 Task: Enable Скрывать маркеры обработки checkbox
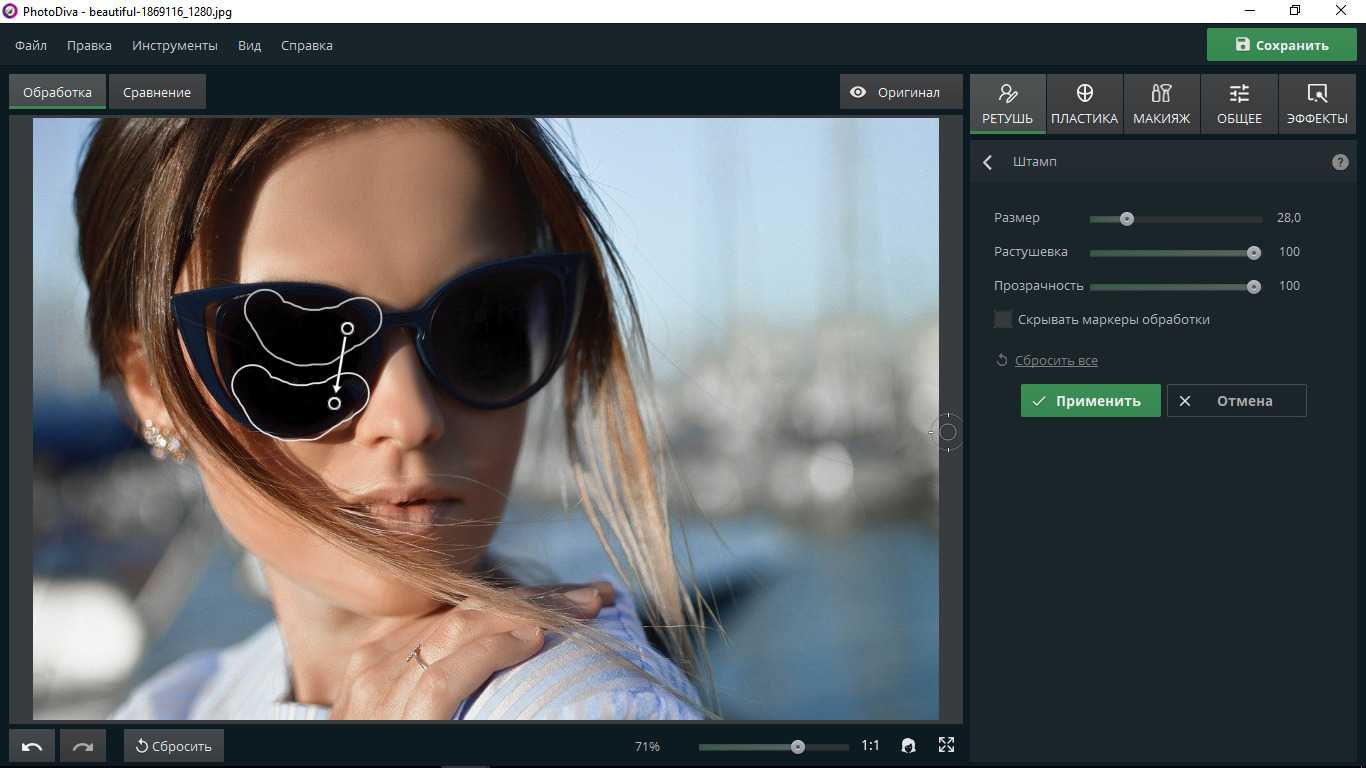tap(1003, 320)
